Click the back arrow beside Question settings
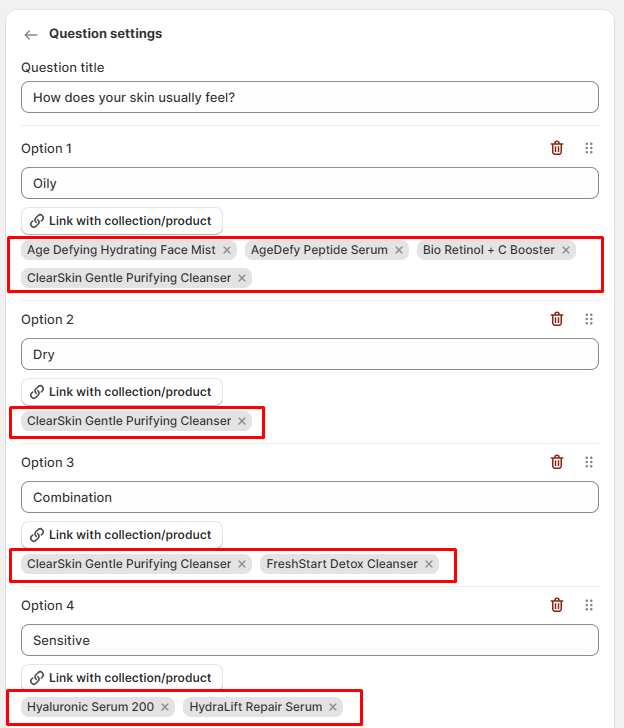The image size is (624, 728). click(x=31, y=34)
